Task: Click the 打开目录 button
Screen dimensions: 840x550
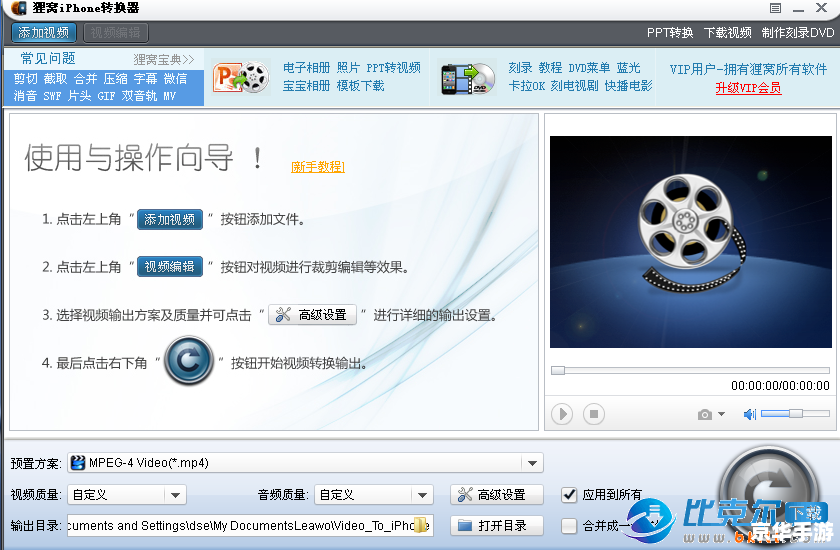Action: click(x=497, y=526)
